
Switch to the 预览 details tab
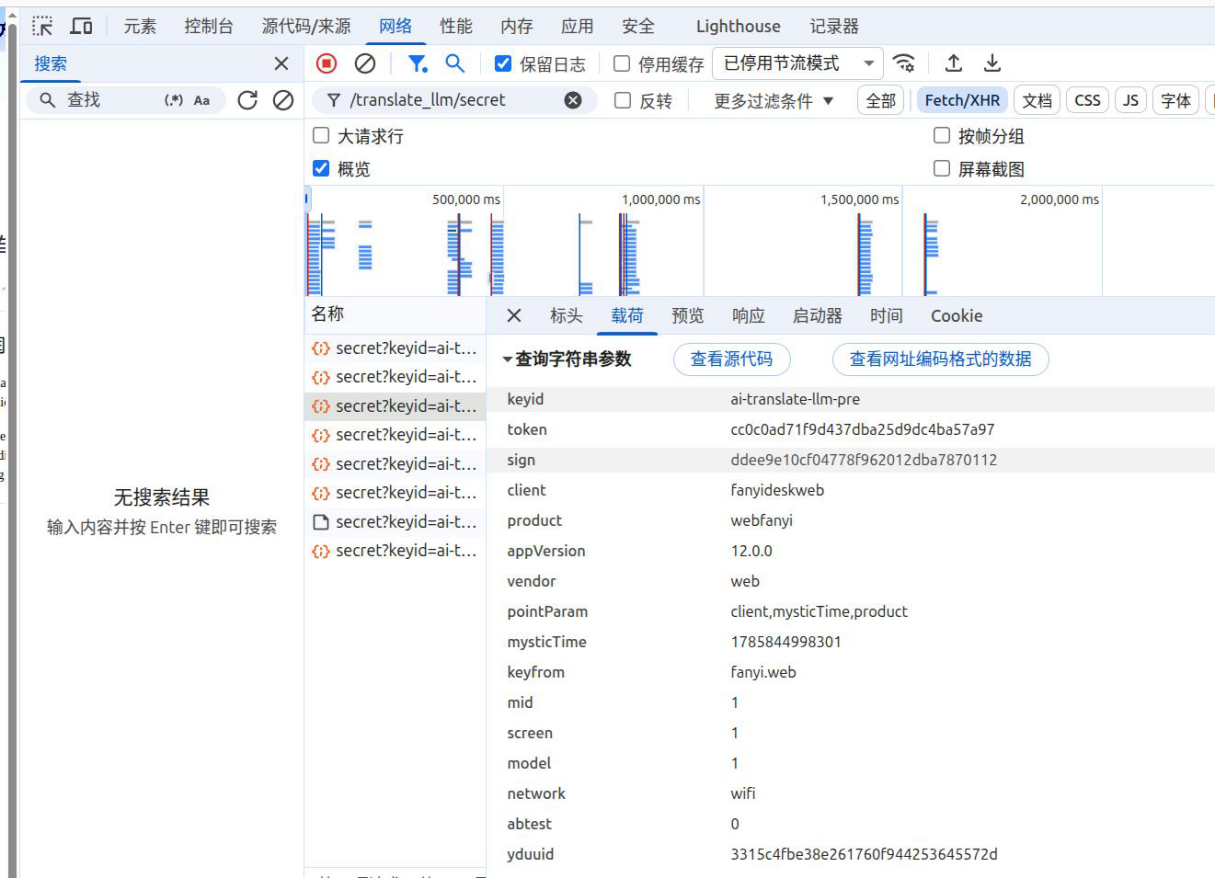688,316
